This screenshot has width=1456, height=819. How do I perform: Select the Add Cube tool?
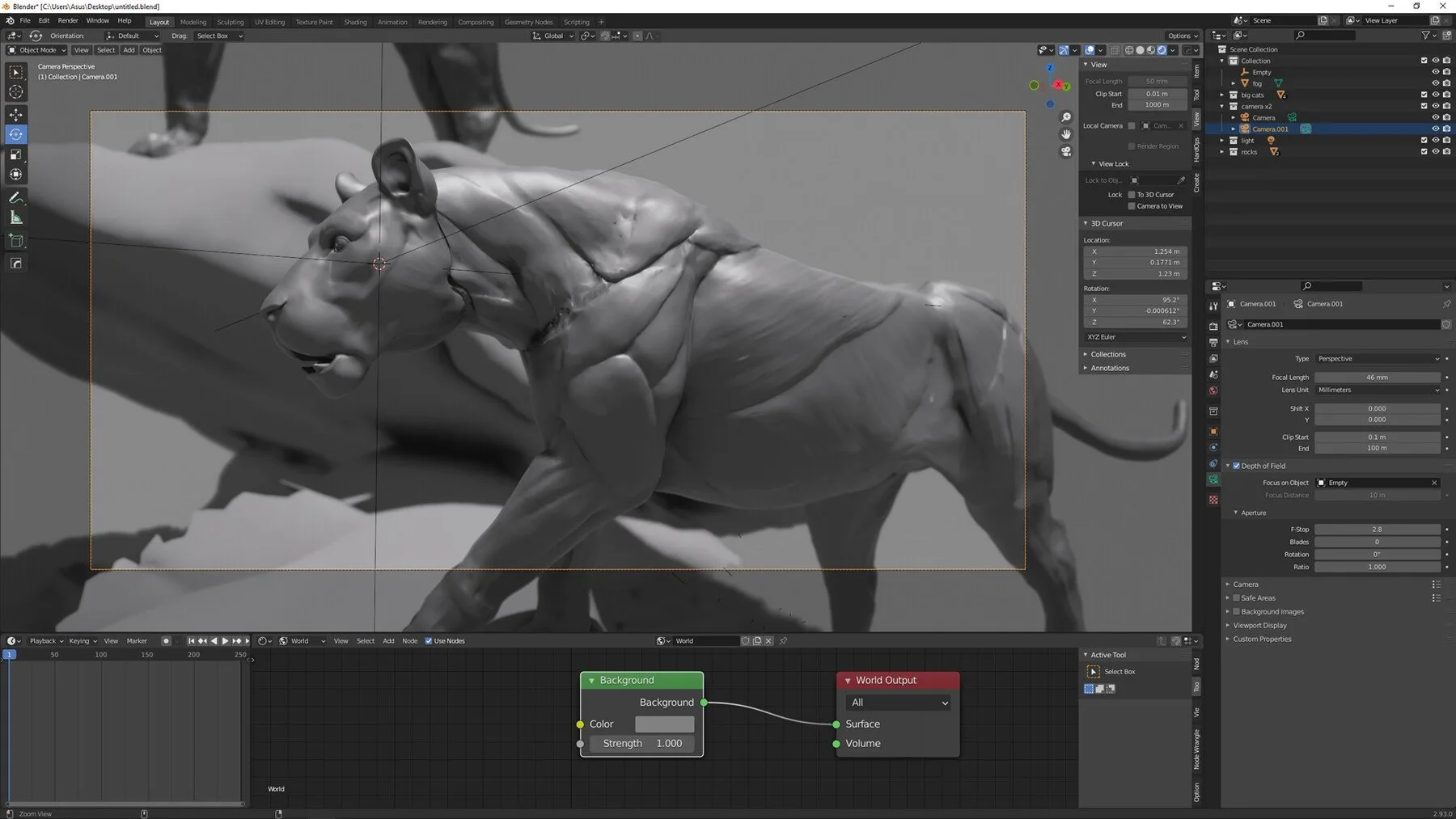(16, 240)
